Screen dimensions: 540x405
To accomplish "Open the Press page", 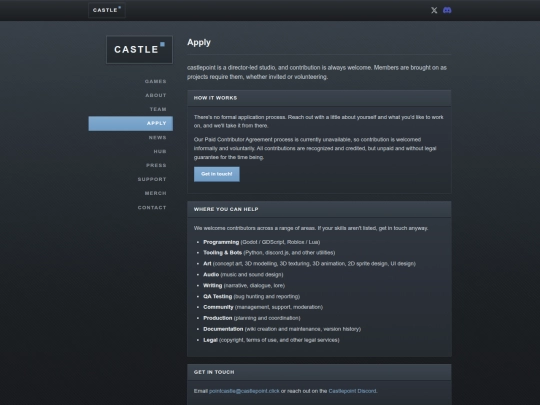I will pos(156,166).
